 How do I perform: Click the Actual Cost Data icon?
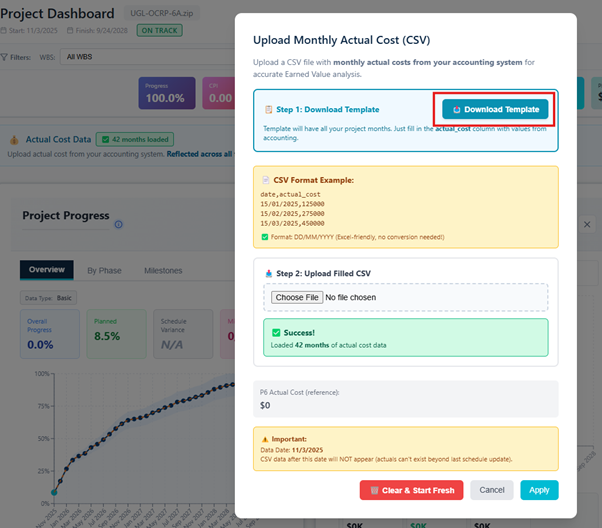click(x=14, y=140)
